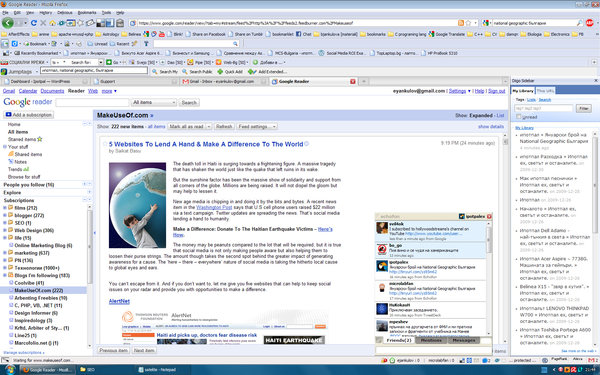This screenshot has width=600, height=375.
Task: Reload the page with the blue Reload icon
Action: pos(34,23)
